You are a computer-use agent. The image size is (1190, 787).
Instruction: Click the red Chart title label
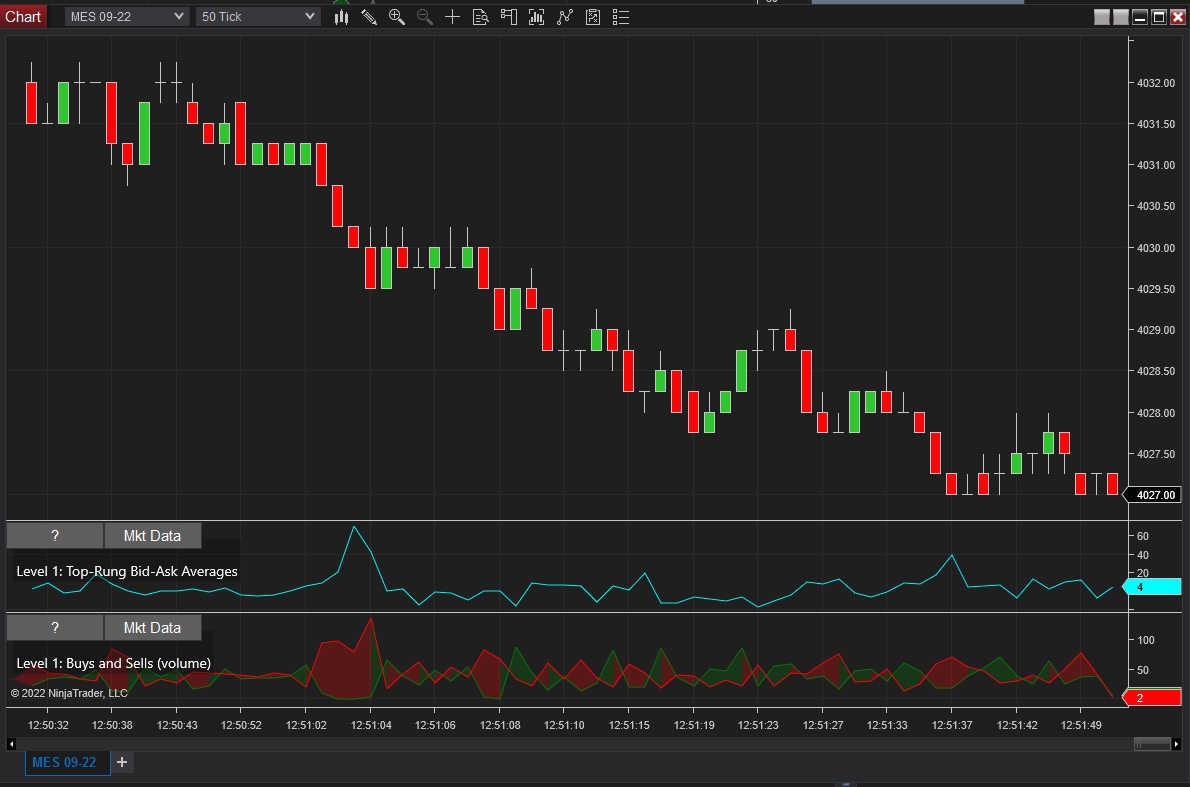24,17
